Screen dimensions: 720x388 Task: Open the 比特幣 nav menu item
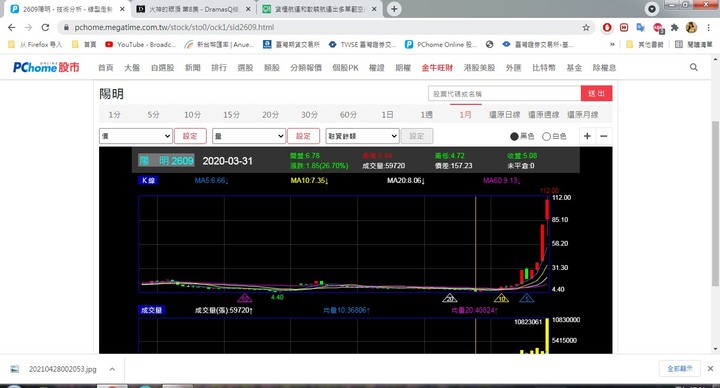[x=544, y=67]
